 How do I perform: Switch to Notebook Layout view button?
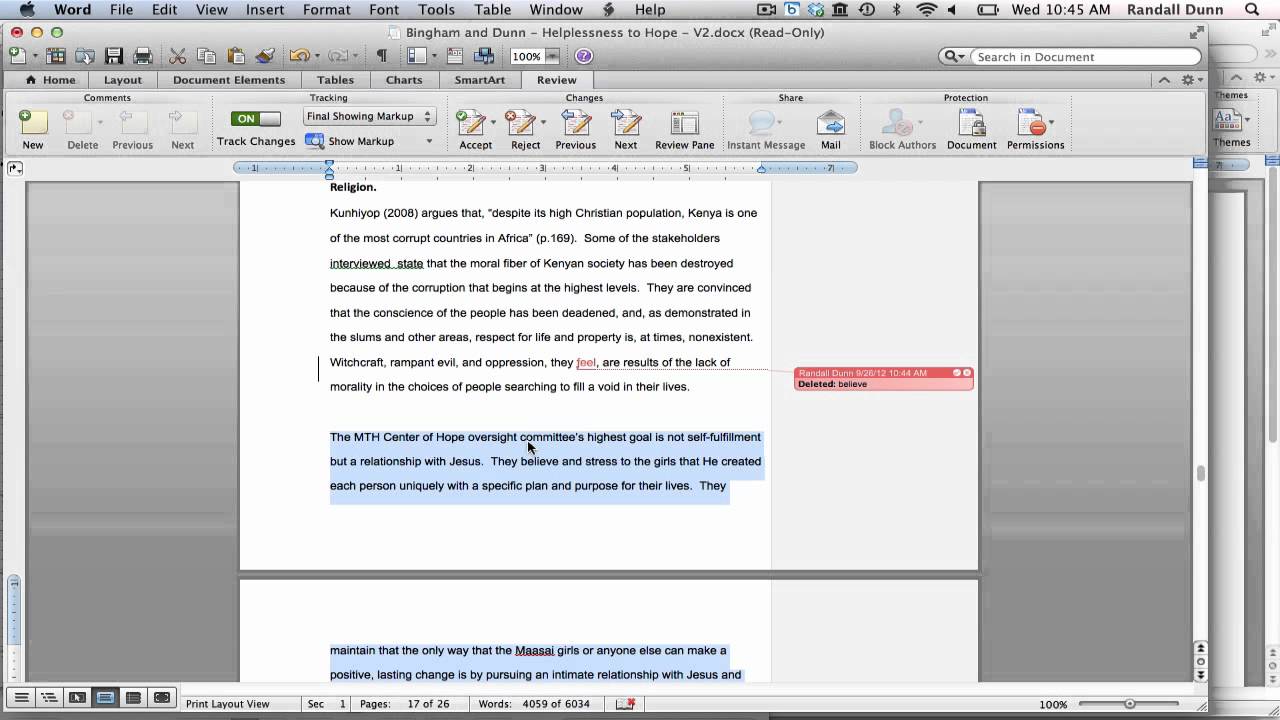coord(133,698)
